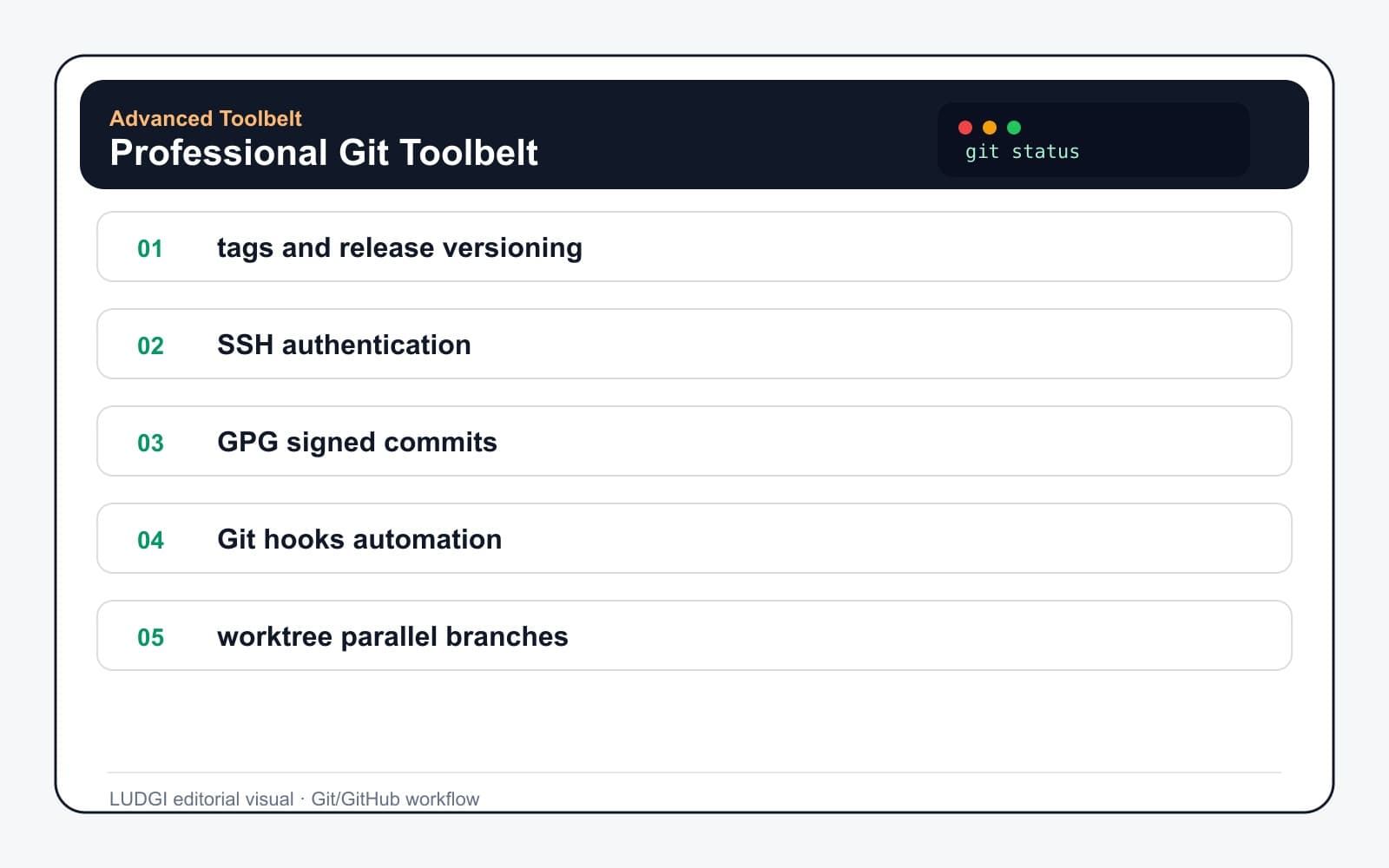Click the orange dot in terminal box
1389x868 pixels.
click(990, 128)
